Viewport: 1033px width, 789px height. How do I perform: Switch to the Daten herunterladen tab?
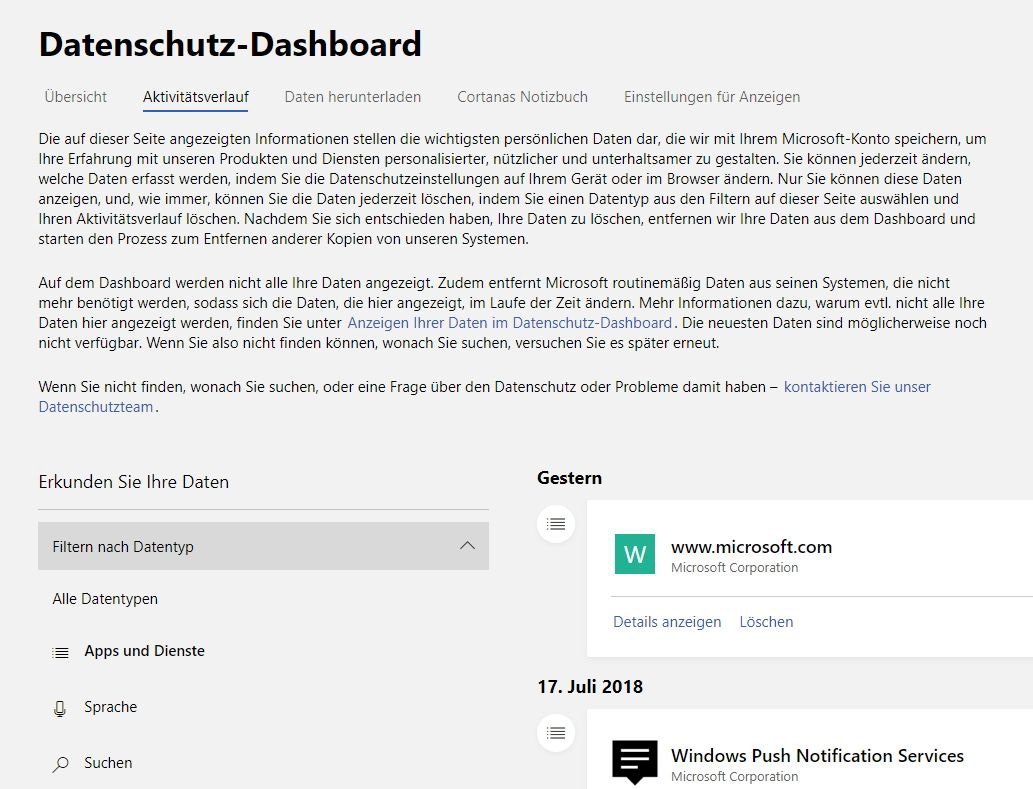(352, 97)
